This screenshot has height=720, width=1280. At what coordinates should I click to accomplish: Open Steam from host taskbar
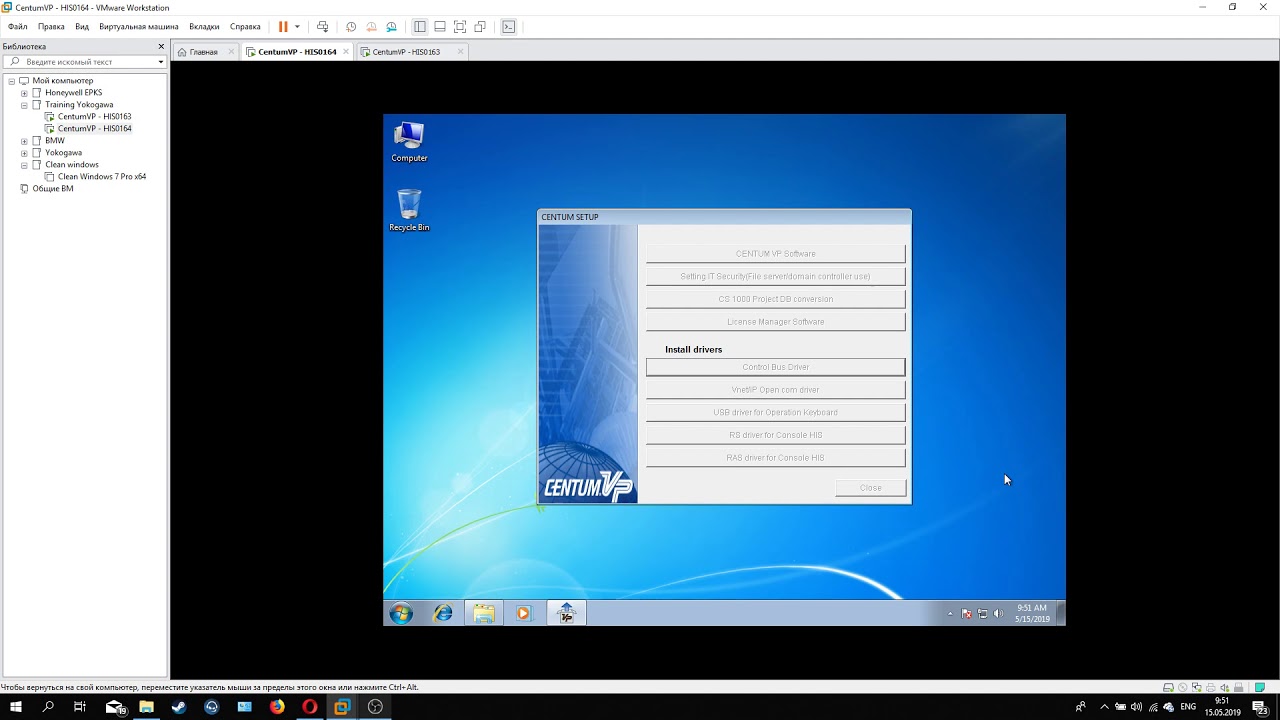click(x=179, y=707)
